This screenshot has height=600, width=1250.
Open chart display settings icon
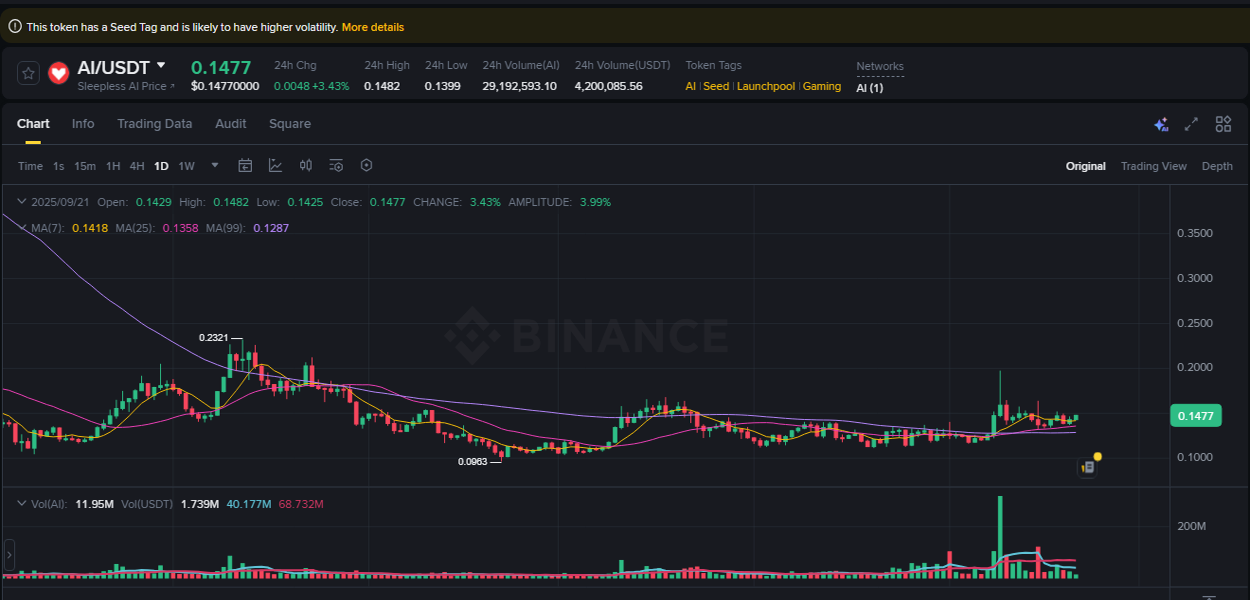336,165
